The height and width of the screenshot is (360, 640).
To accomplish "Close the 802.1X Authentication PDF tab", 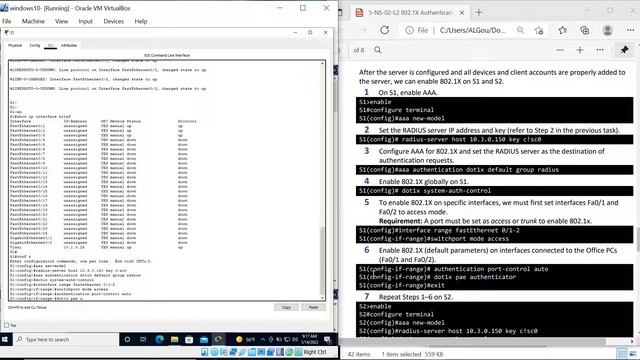I will coord(462,13).
